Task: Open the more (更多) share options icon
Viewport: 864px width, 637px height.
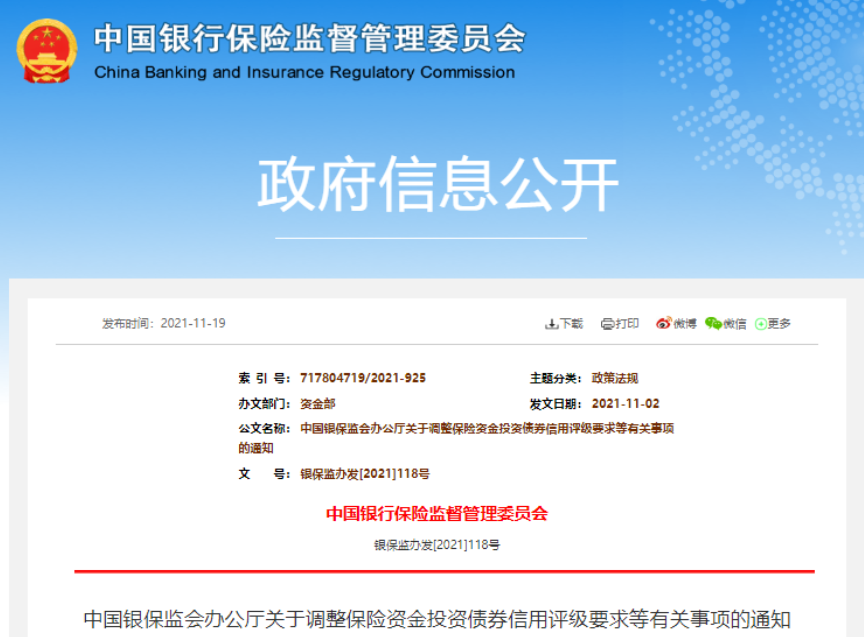Action: coord(761,324)
